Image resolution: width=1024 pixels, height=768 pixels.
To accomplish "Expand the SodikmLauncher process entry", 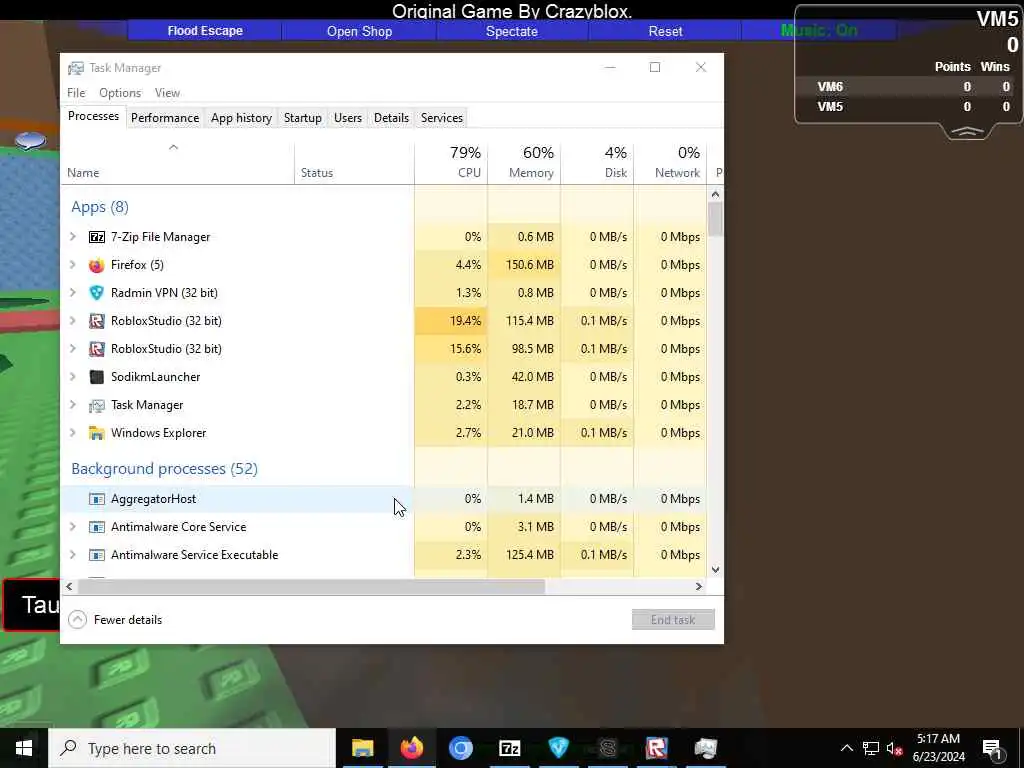I will [73, 377].
